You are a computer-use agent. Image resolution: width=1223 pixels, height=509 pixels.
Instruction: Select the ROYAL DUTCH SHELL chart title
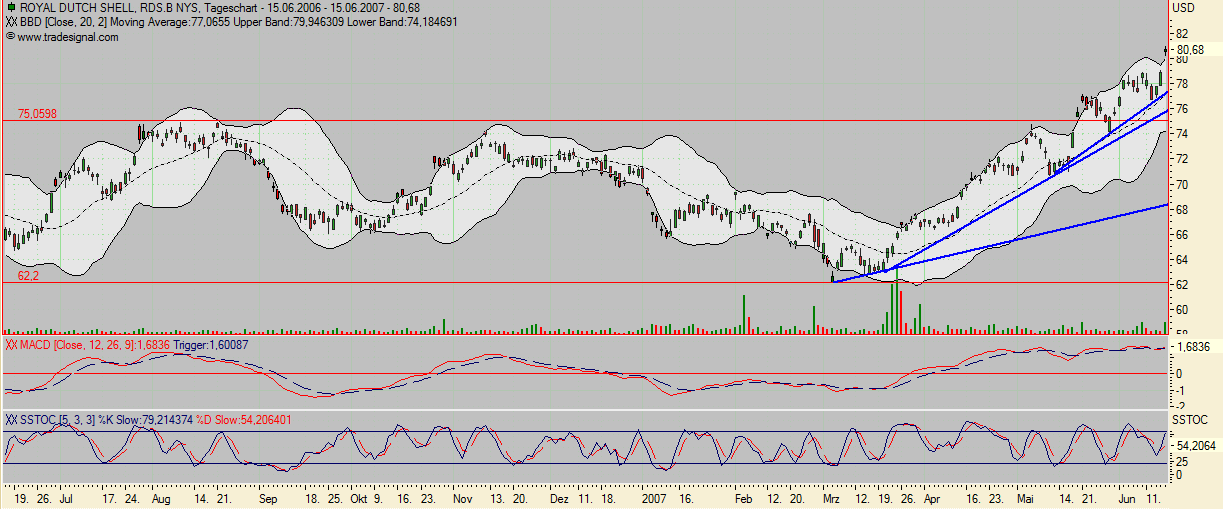point(78,8)
